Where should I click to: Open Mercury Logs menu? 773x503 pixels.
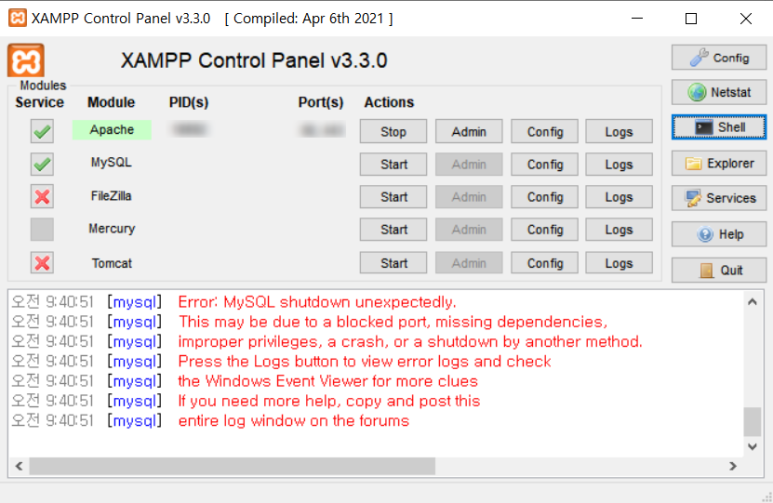click(x=619, y=229)
